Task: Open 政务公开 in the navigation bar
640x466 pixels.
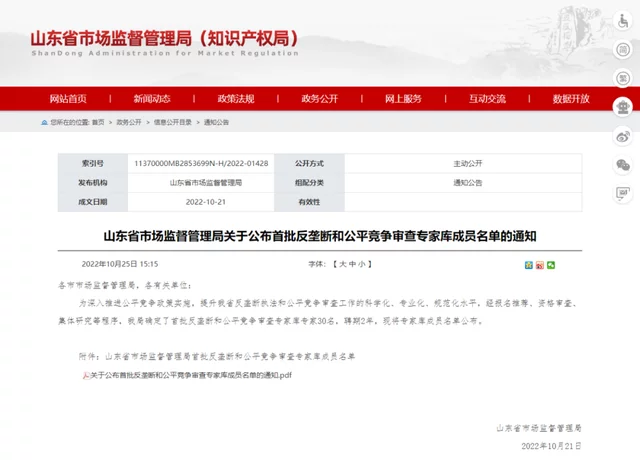Action: [320, 99]
